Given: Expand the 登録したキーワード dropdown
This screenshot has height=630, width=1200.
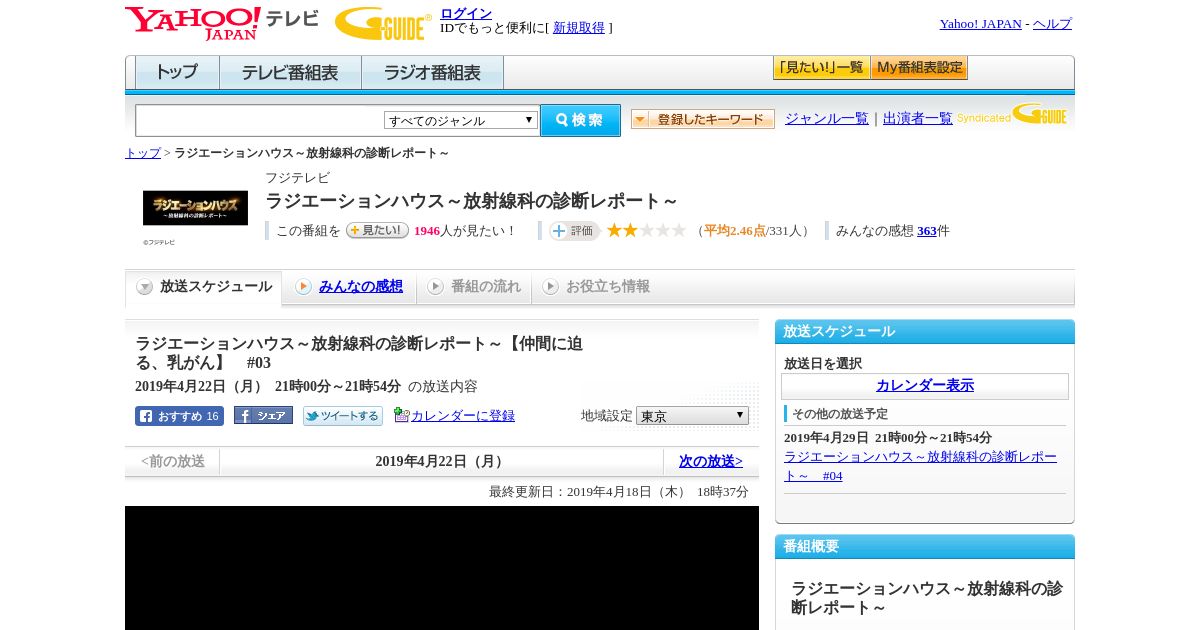Looking at the screenshot, I should pyautogui.click(x=703, y=119).
